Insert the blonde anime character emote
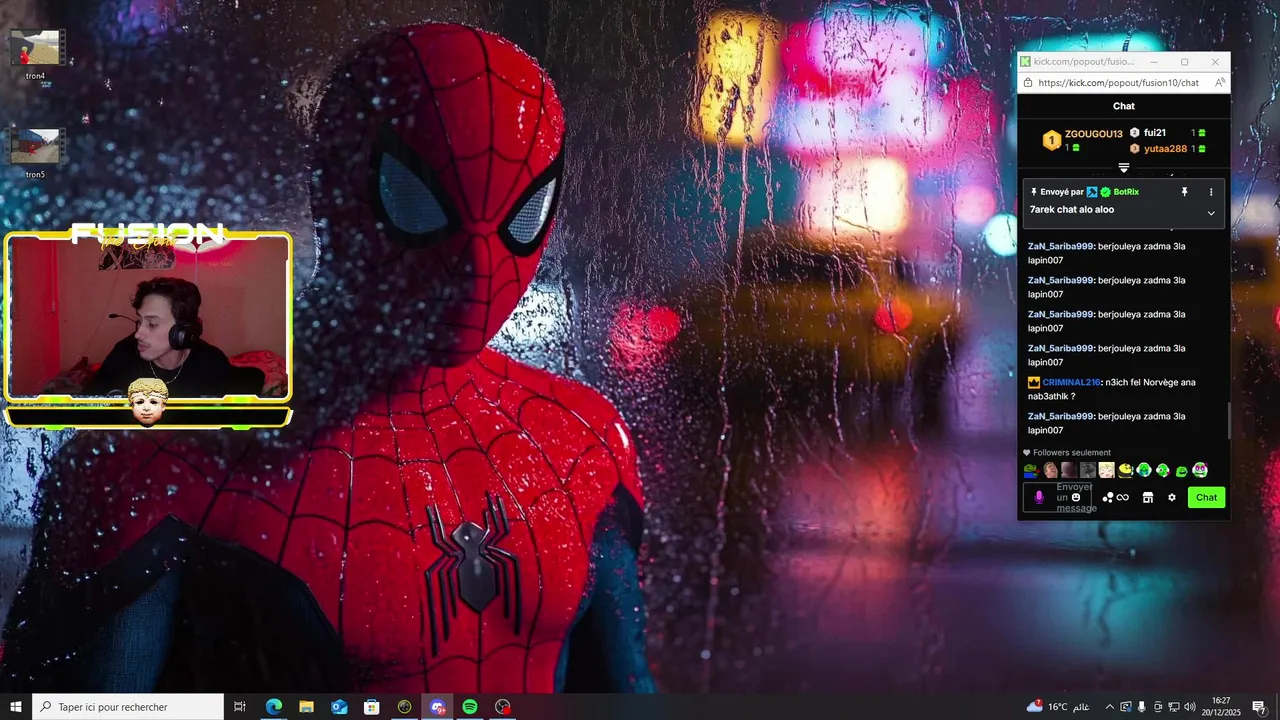1280x720 pixels. point(1106,470)
